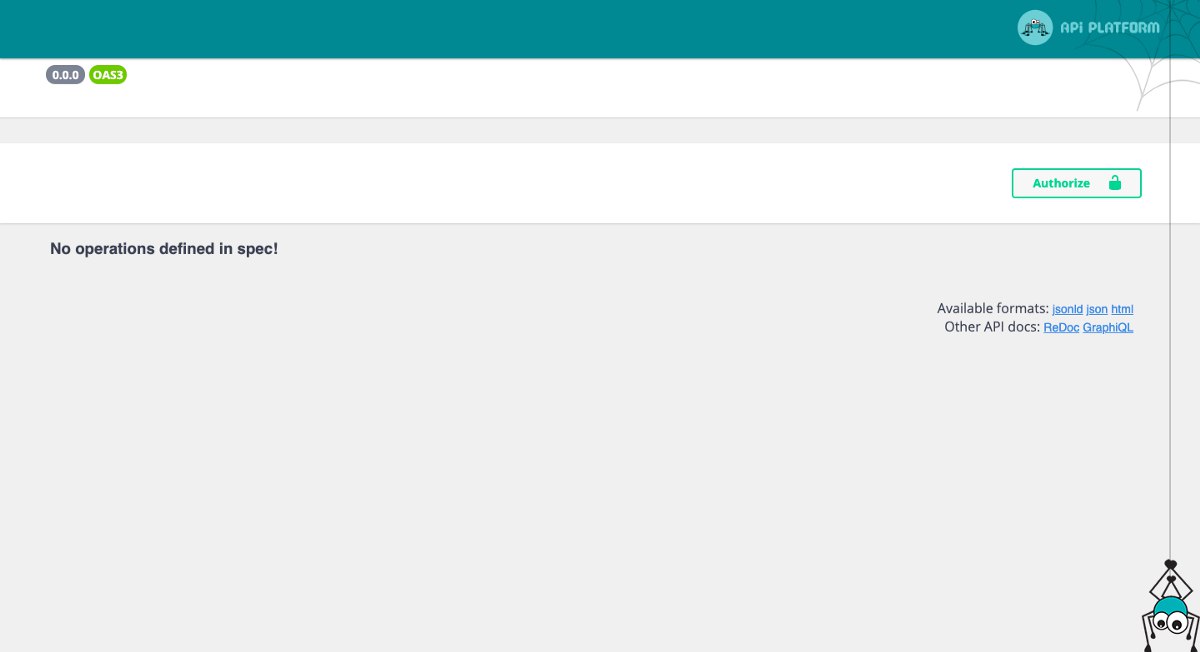
Task: Click the API PLATFORM wordmark text
Action: [1109, 28]
